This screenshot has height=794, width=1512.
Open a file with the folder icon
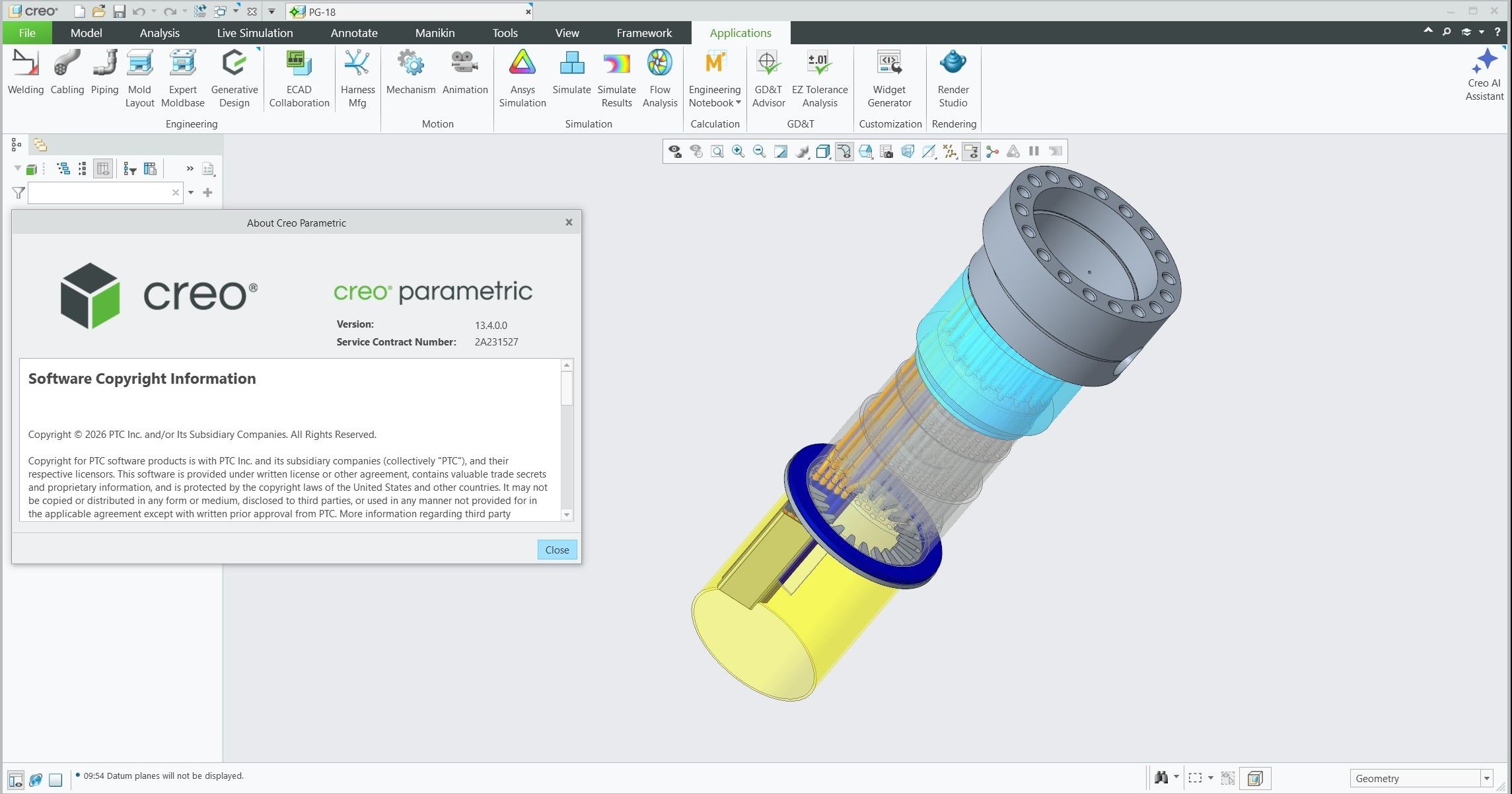tap(98, 11)
